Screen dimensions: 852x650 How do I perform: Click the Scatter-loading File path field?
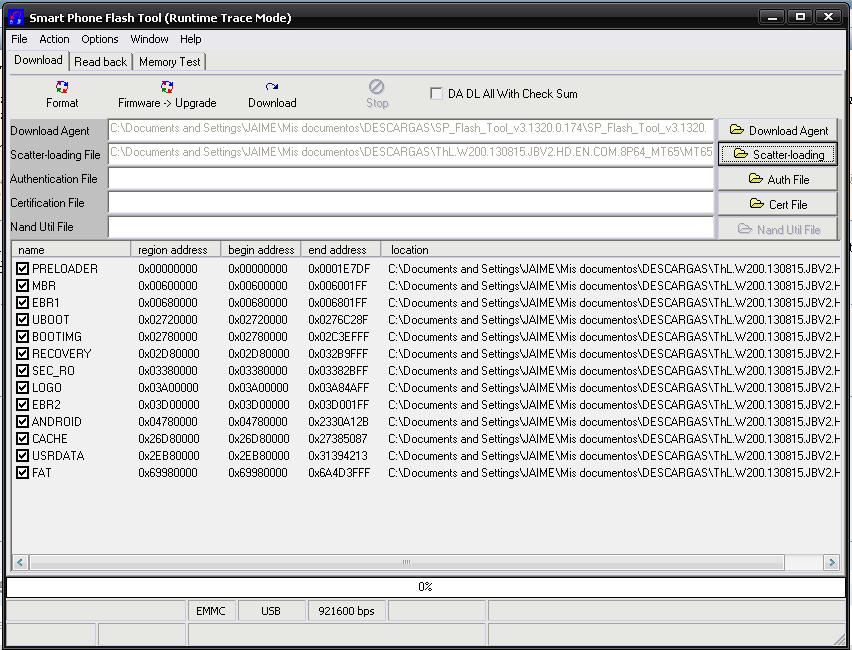click(411, 154)
